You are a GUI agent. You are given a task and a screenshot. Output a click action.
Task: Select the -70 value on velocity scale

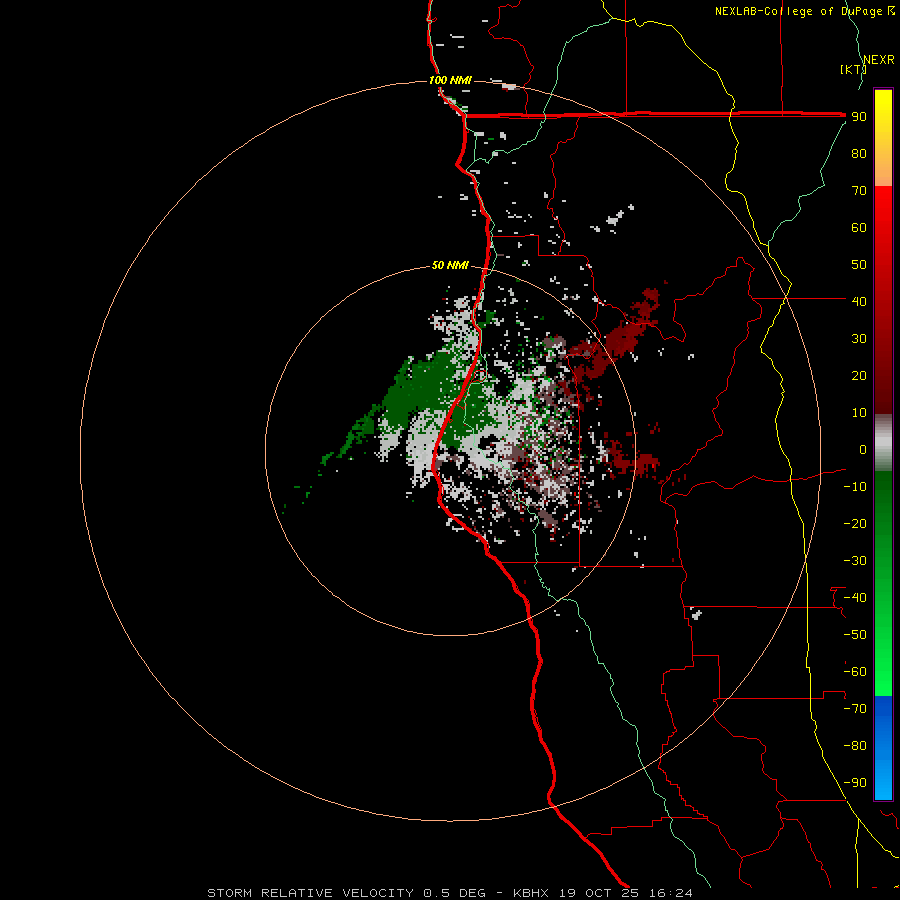click(x=855, y=709)
